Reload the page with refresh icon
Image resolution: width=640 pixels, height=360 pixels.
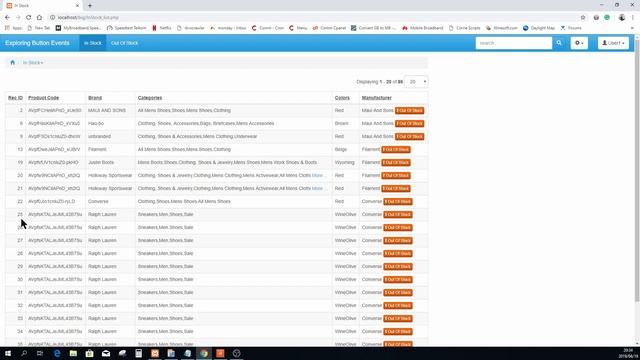[29, 18]
